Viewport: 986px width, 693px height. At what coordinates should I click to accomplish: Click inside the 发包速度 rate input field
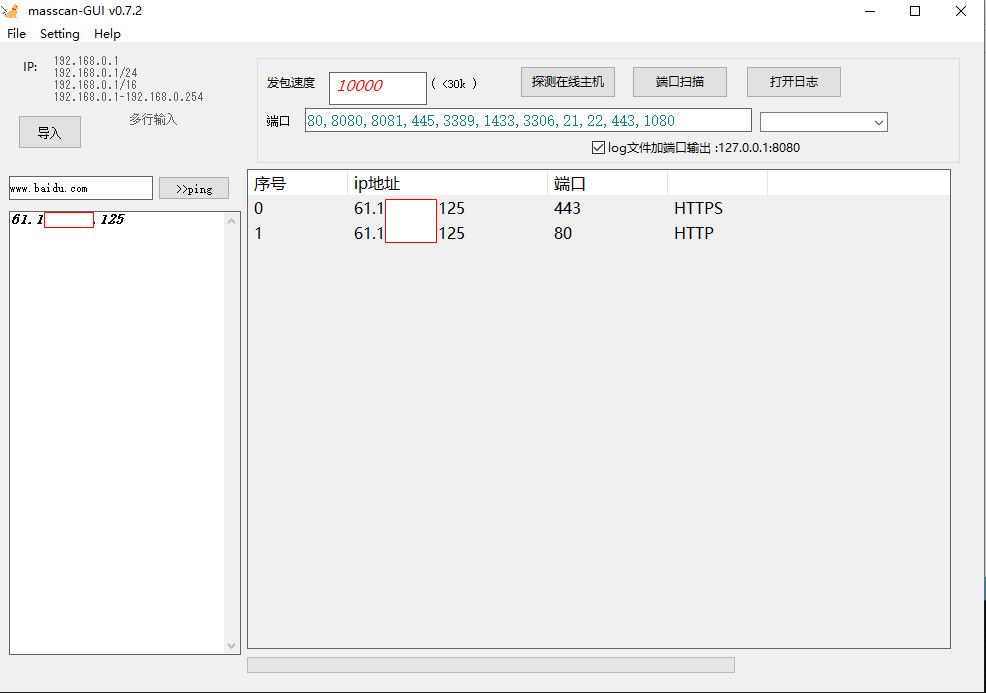click(x=377, y=88)
